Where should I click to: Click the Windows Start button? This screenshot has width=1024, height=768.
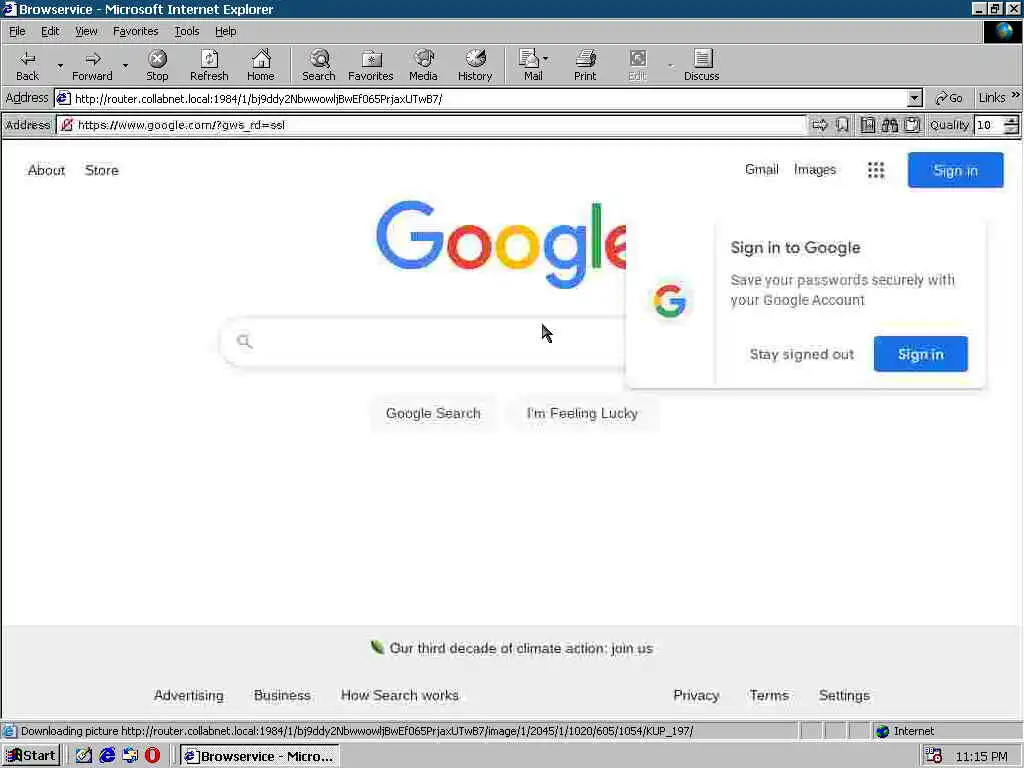coord(31,756)
